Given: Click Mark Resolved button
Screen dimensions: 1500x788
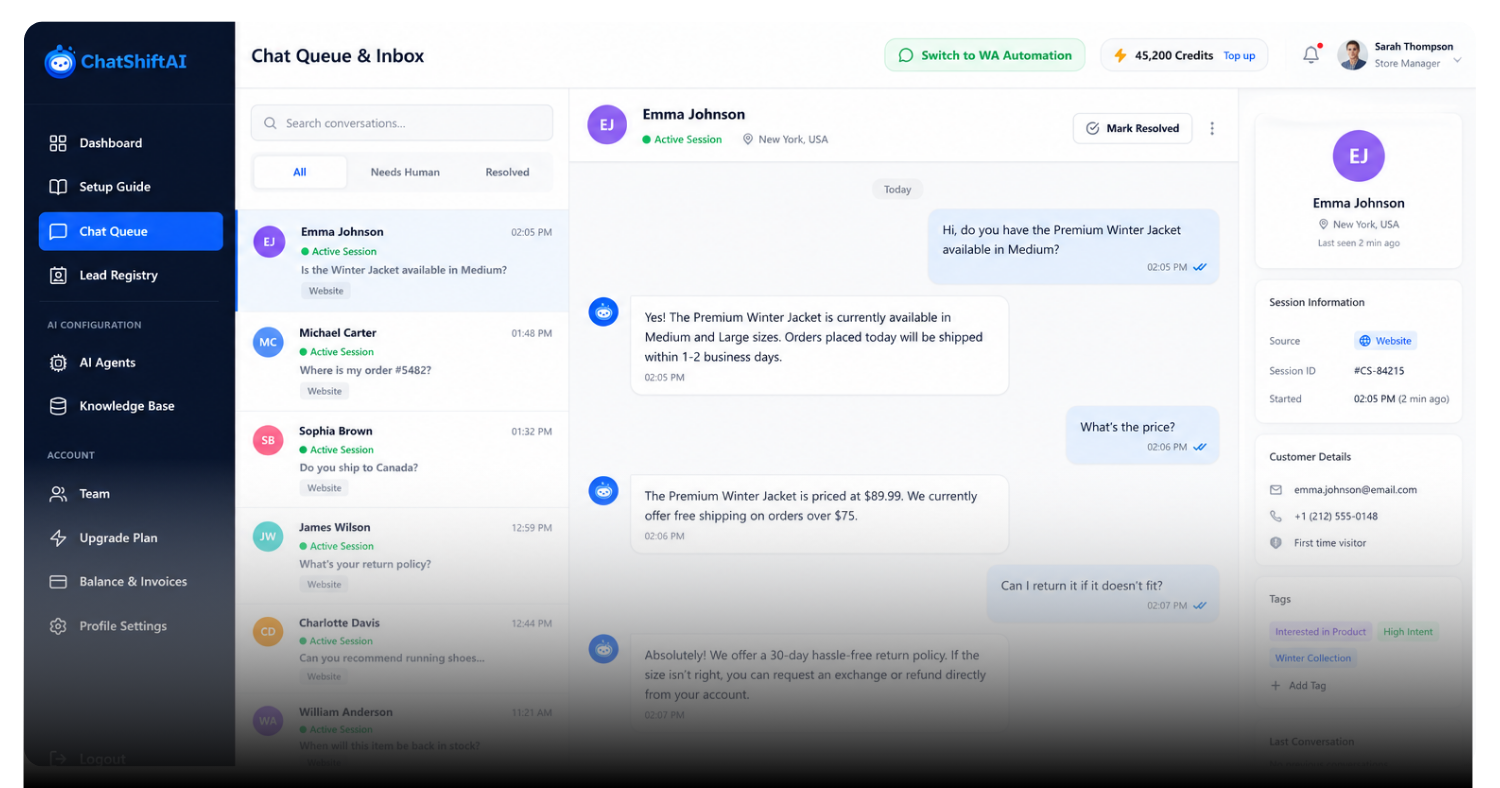Looking at the screenshot, I should (x=1133, y=128).
